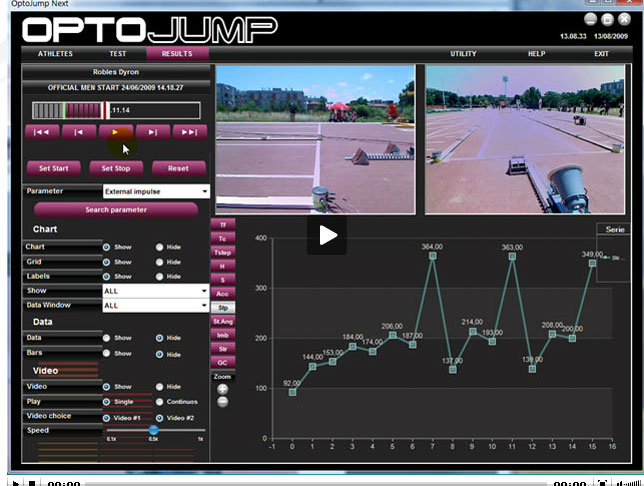Open the TEST menu
This screenshot has height=486, width=644.
click(117, 54)
